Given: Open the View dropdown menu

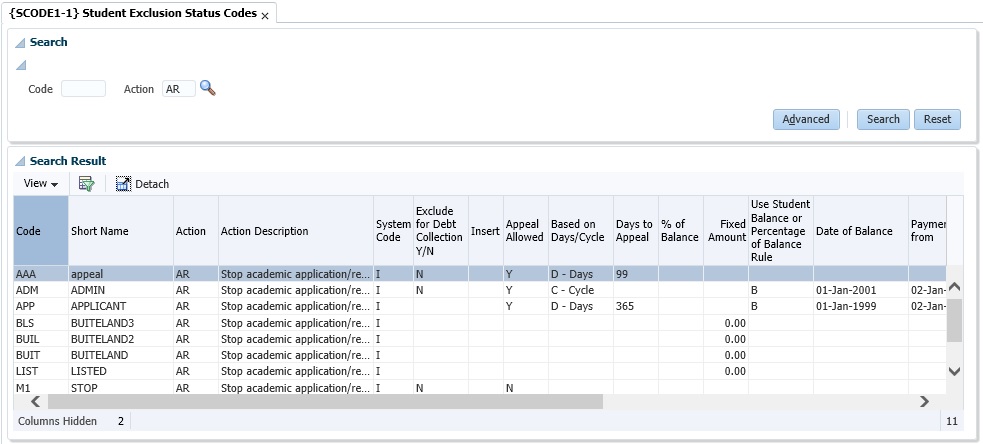Looking at the screenshot, I should coord(41,184).
